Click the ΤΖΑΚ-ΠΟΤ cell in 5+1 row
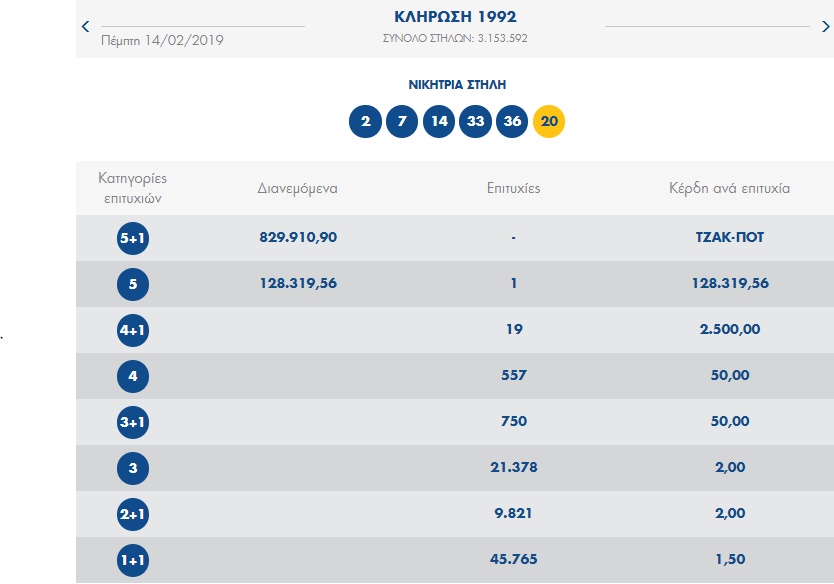This screenshot has height=584, width=834. (x=729, y=238)
